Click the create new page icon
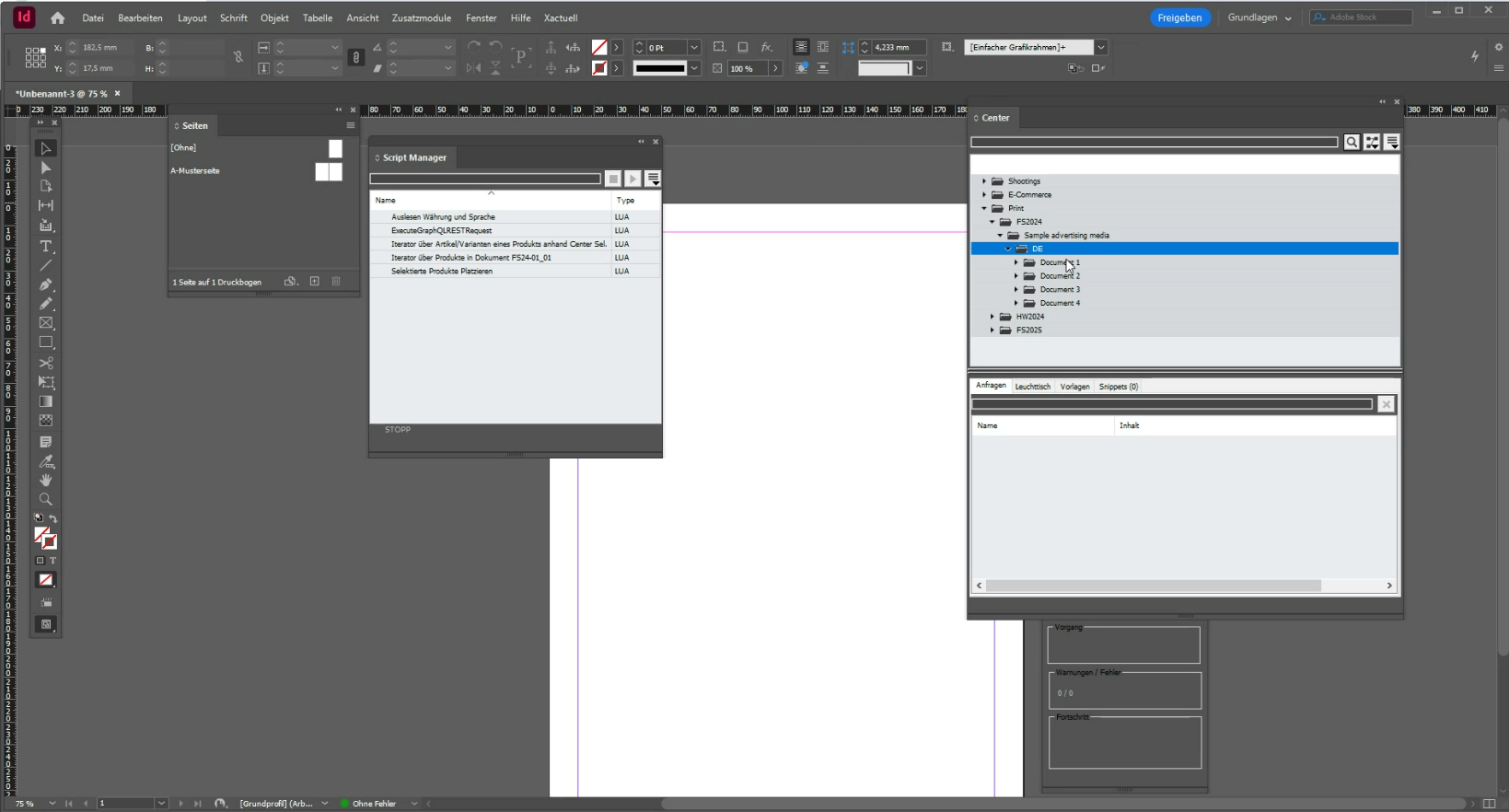 (314, 282)
